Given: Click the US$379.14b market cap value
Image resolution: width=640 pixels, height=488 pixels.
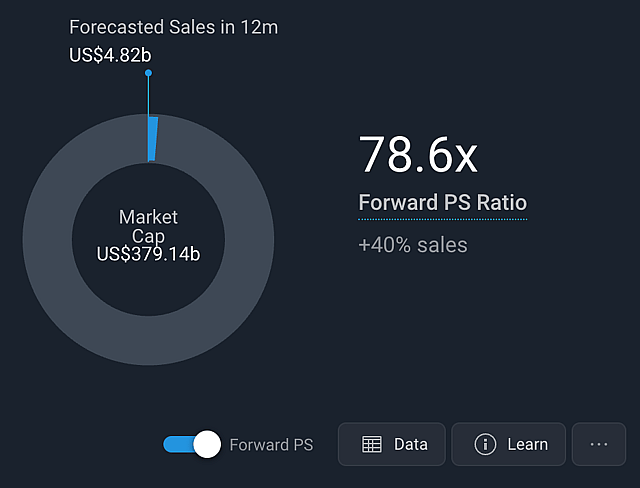Looking at the screenshot, I should [x=148, y=254].
